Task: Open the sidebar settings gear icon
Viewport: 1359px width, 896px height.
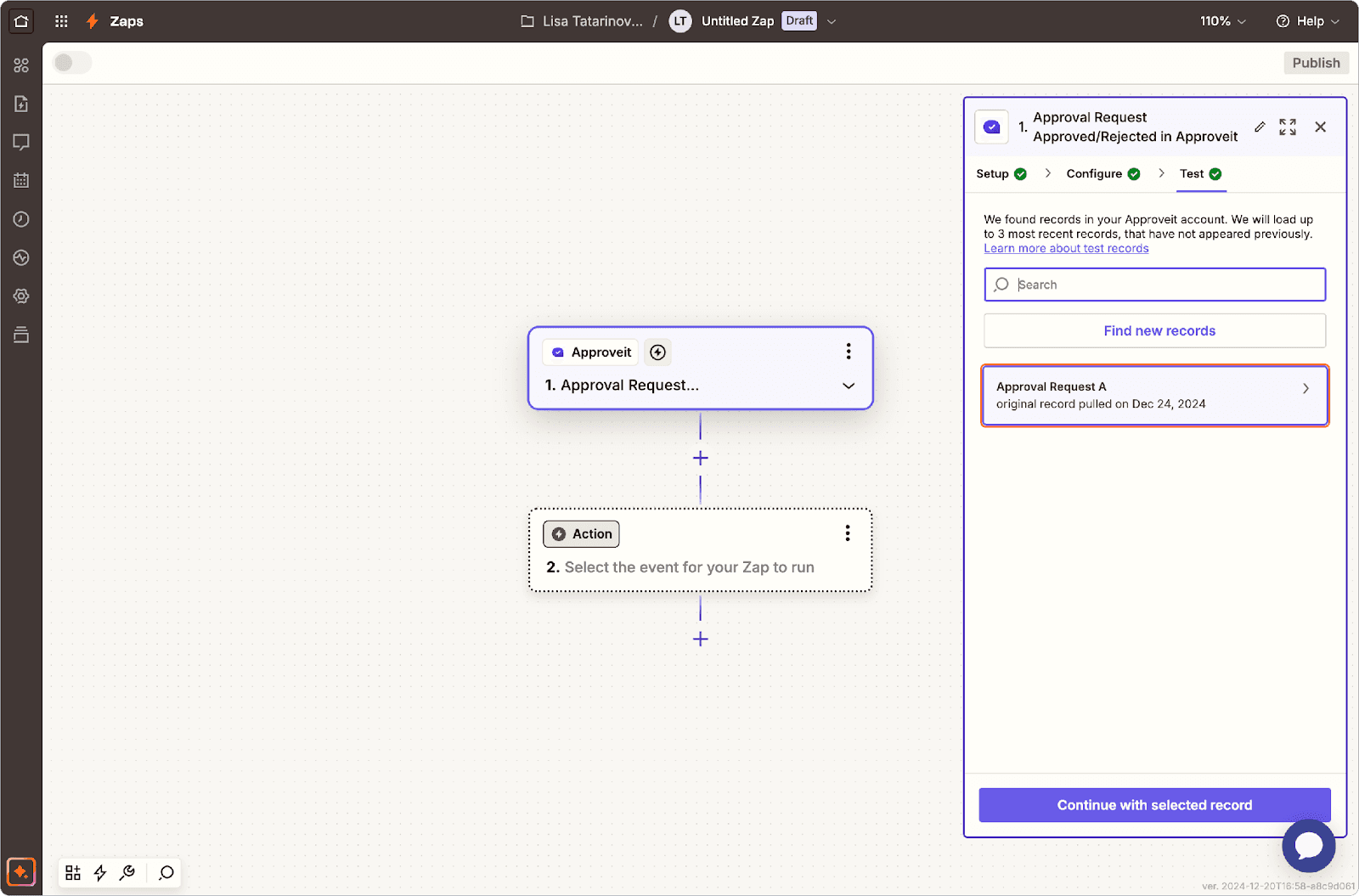Action: (x=21, y=296)
